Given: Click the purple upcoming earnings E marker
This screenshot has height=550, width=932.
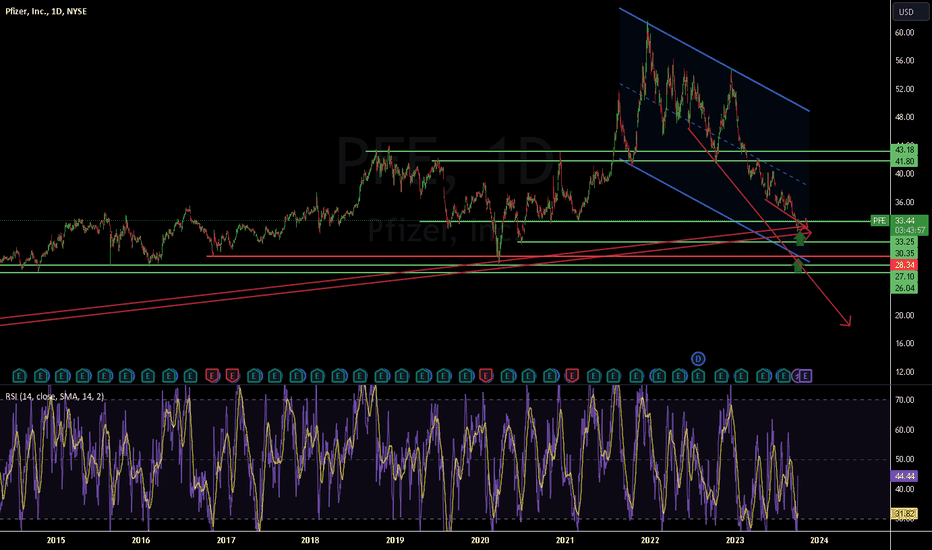Looking at the screenshot, I should (805, 376).
